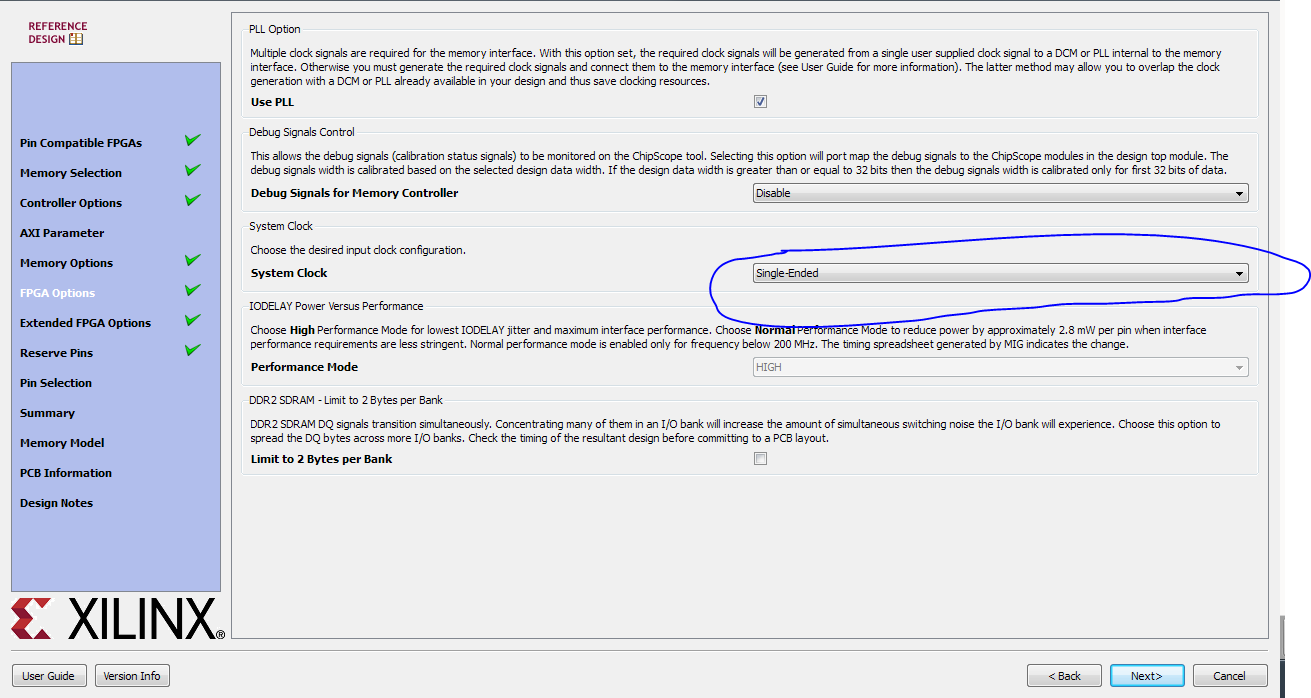Click the green checkmark beside Memory Options
This screenshot has width=1311, height=698.
(x=193, y=261)
